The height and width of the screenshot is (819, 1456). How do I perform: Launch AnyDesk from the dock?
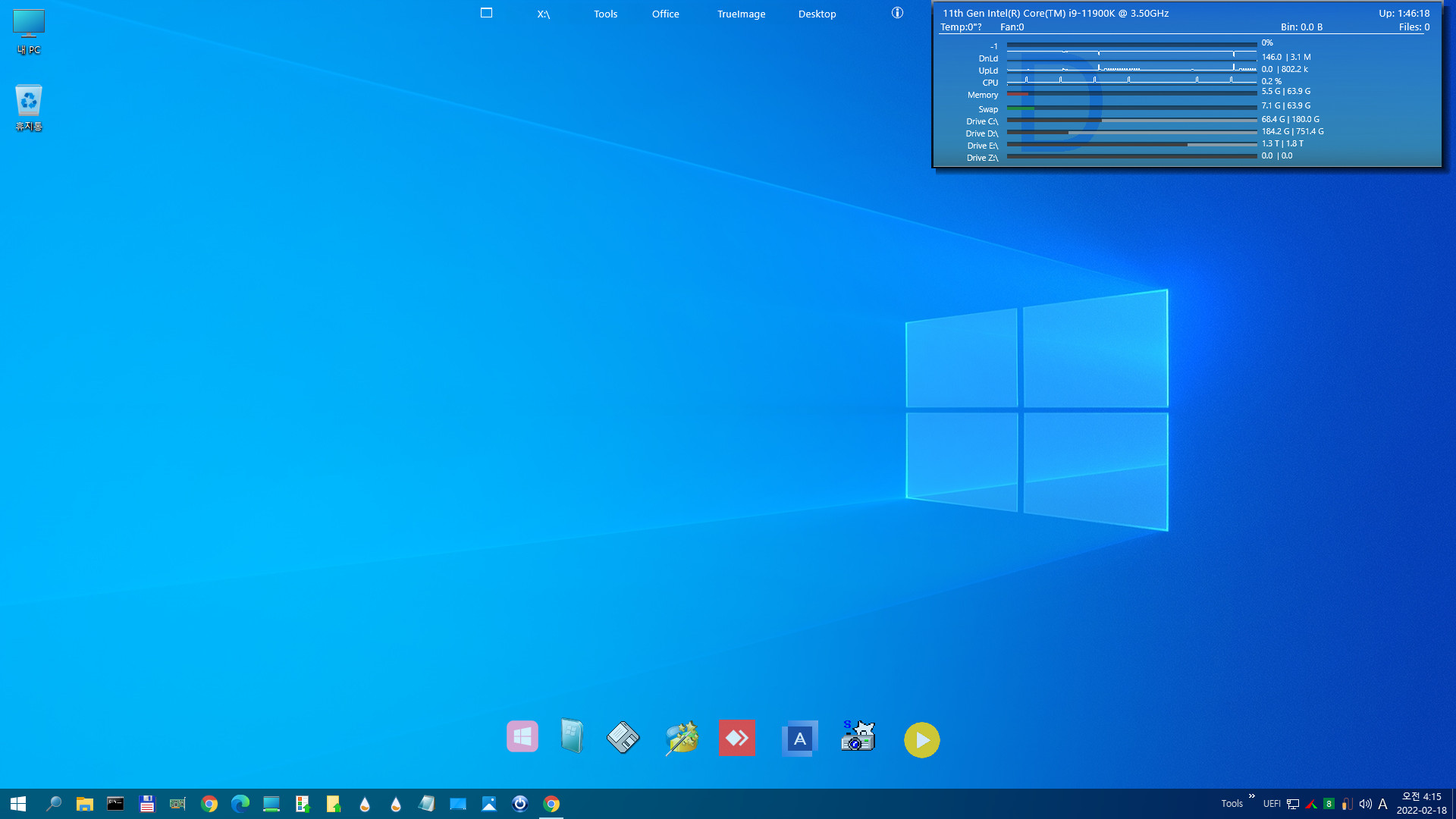[736, 738]
